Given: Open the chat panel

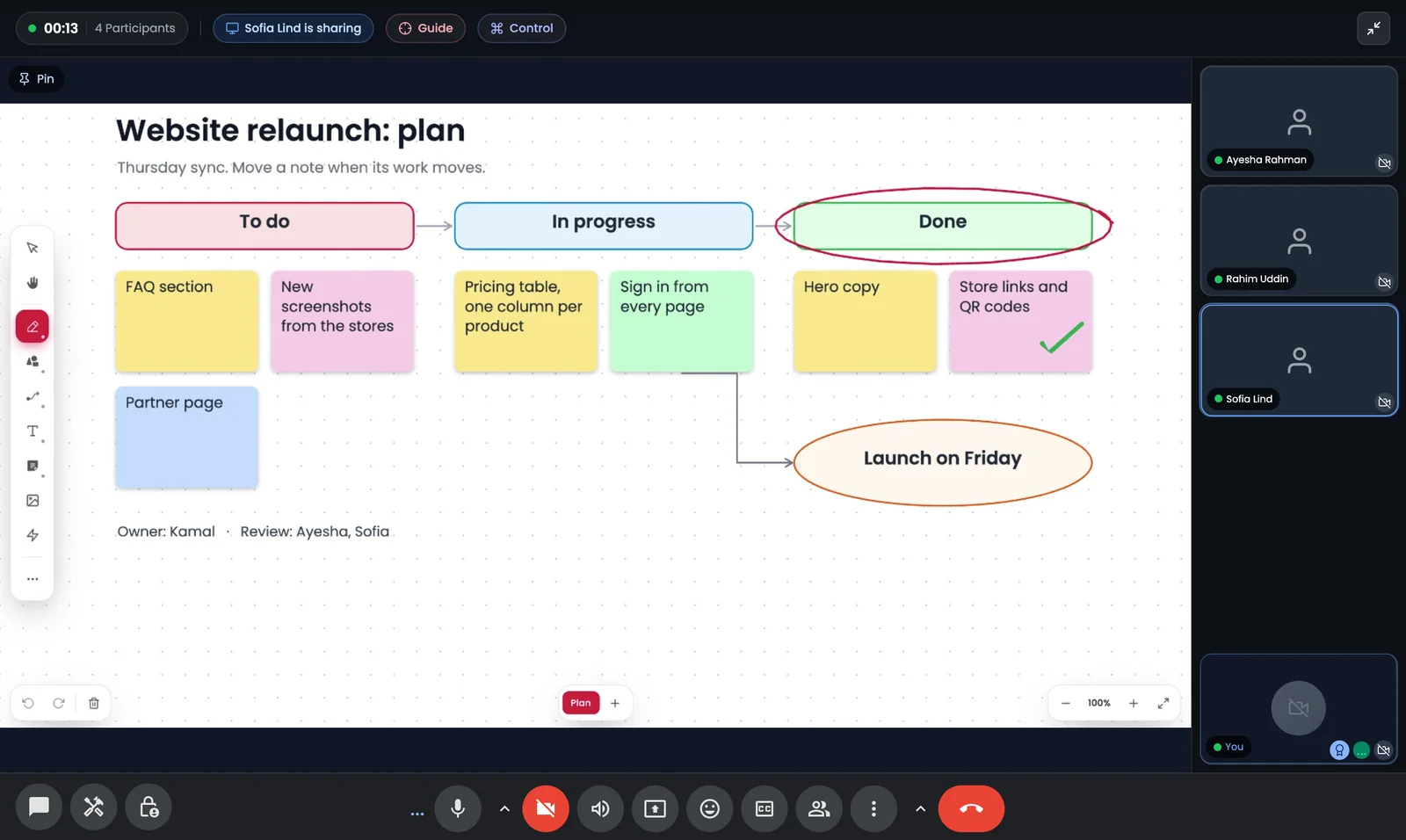Looking at the screenshot, I should 39,807.
